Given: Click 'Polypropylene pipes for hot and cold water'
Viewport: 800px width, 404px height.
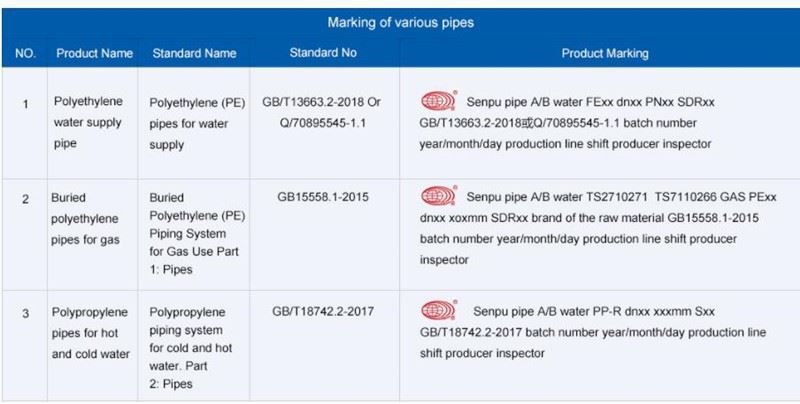Looking at the screenshot, I should [90, 333].
